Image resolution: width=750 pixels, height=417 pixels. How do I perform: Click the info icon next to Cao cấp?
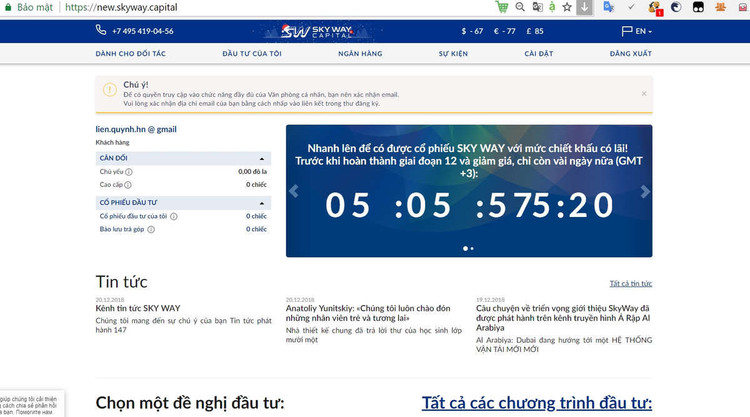tap(128, 185)
